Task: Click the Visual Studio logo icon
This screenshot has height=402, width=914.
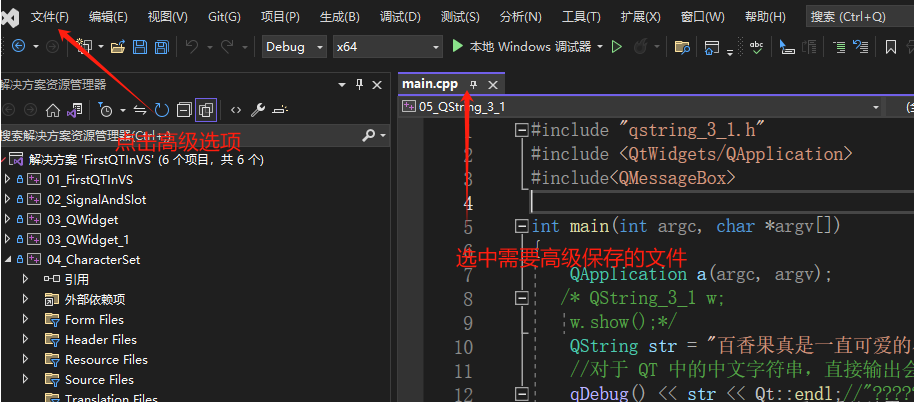Action: click(9, 17)
